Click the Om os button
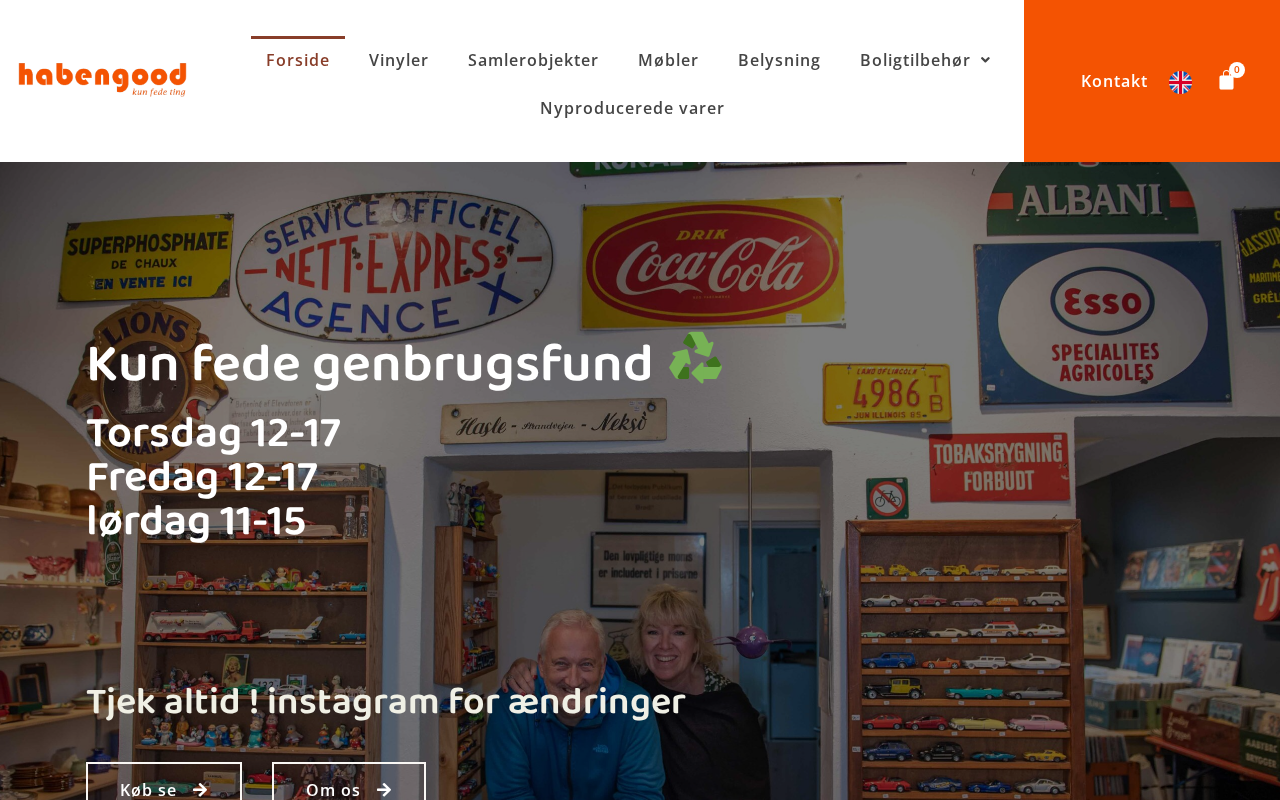1280x800 pixels. (x=349, y=782)
